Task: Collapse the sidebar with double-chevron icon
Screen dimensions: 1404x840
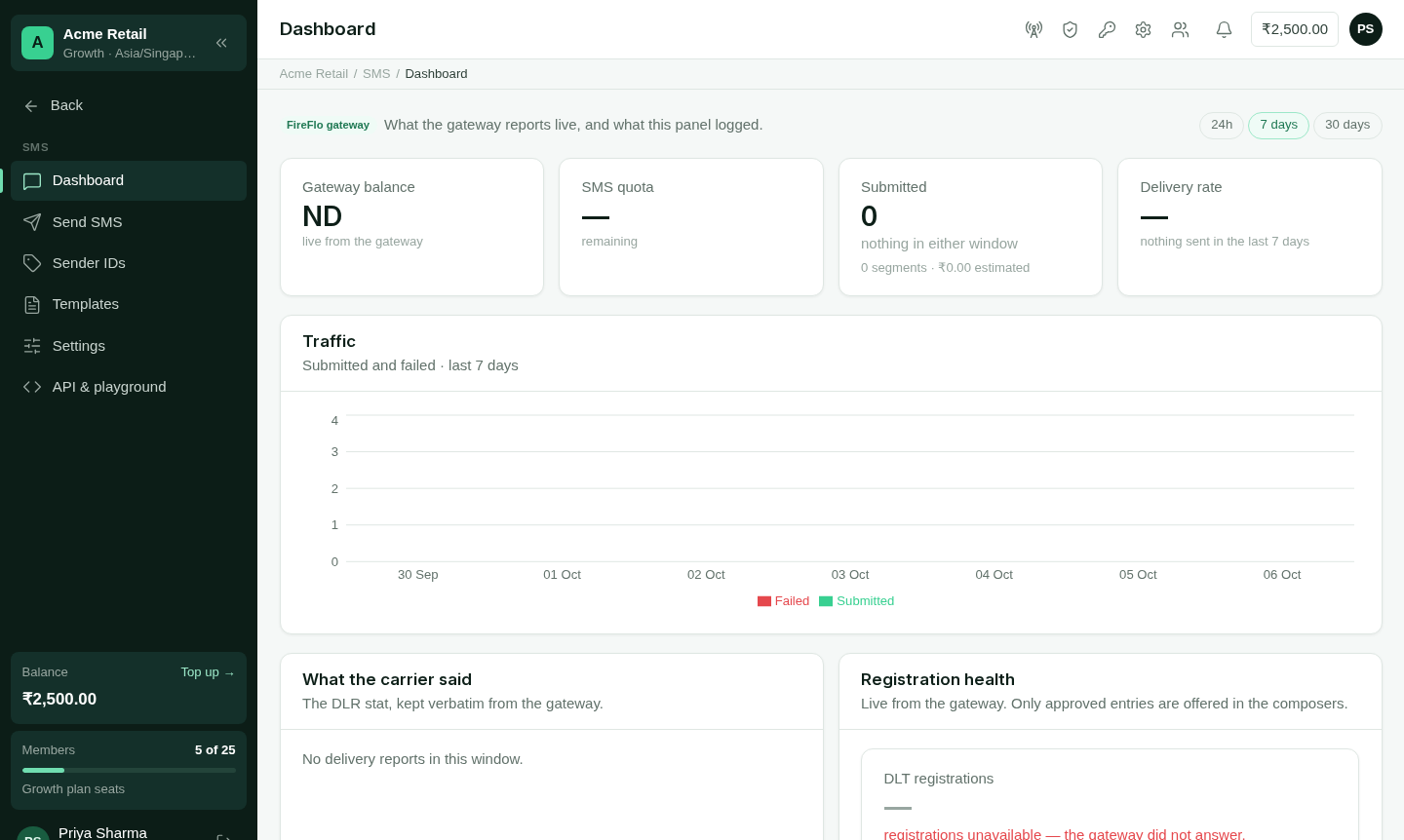Action: (x=221, y=43)
